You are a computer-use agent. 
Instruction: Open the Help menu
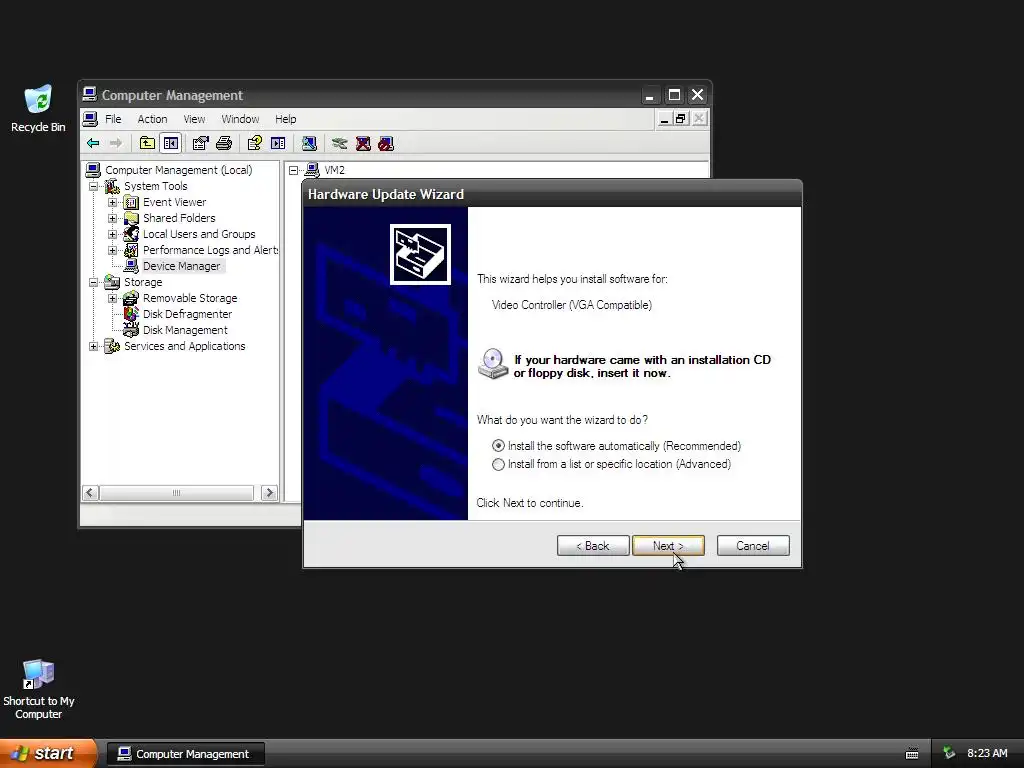(x=285, y=119)
